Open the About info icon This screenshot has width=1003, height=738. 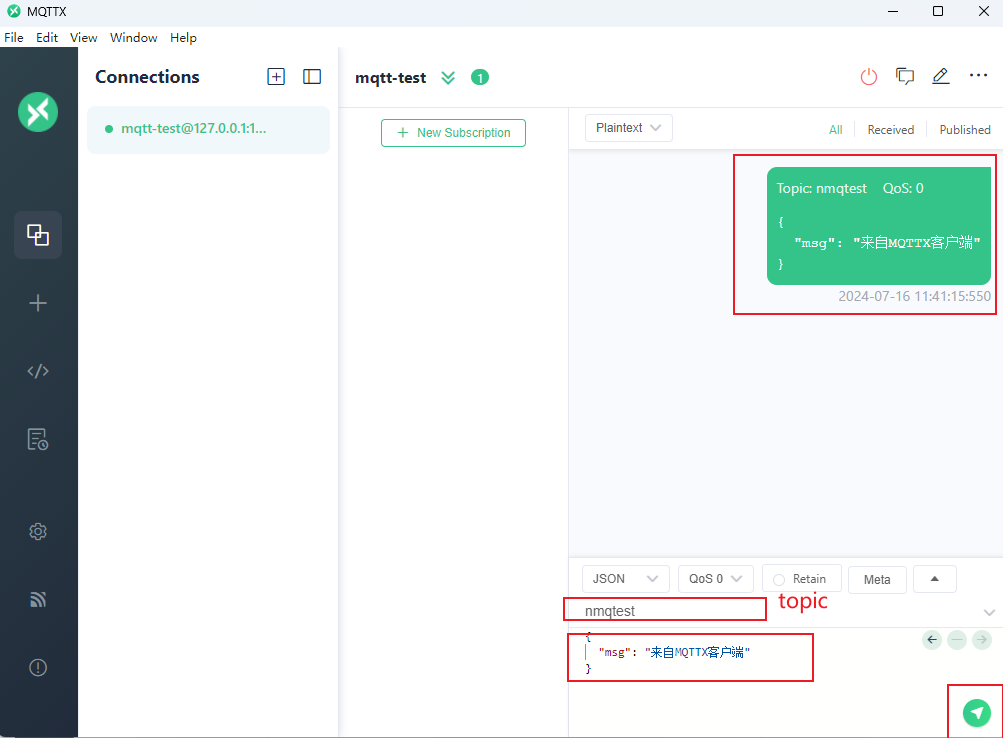pyautogui.click(x=38, y=668)
